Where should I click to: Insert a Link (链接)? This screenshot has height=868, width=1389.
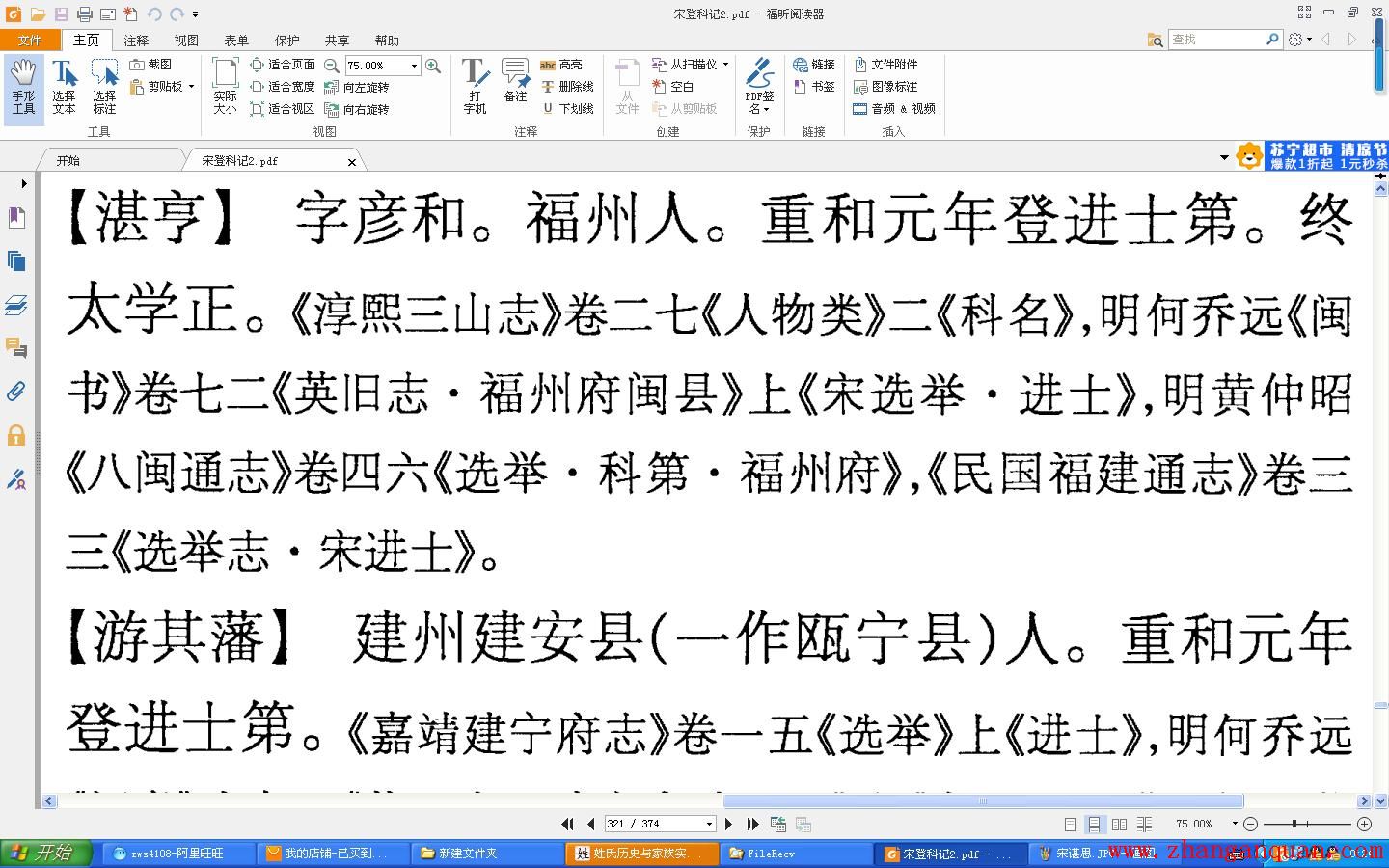[813, 65]
